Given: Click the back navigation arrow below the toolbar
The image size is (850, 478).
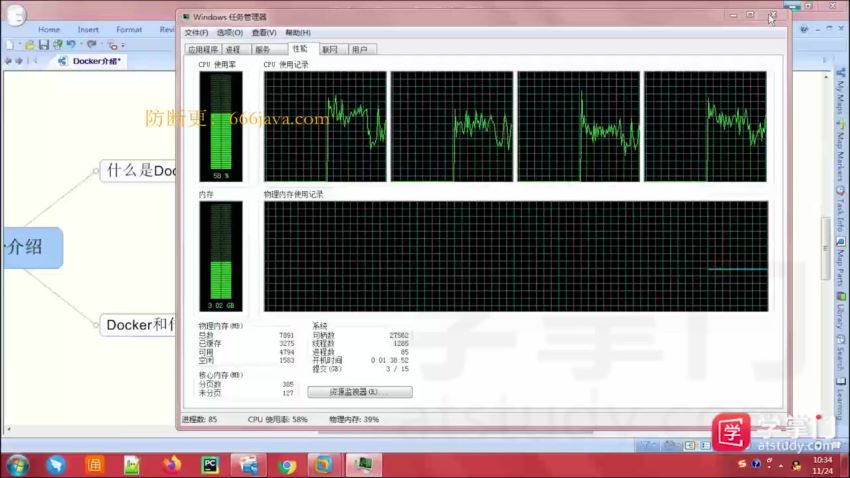Looking at the screenshot, I should pos(8,61).
